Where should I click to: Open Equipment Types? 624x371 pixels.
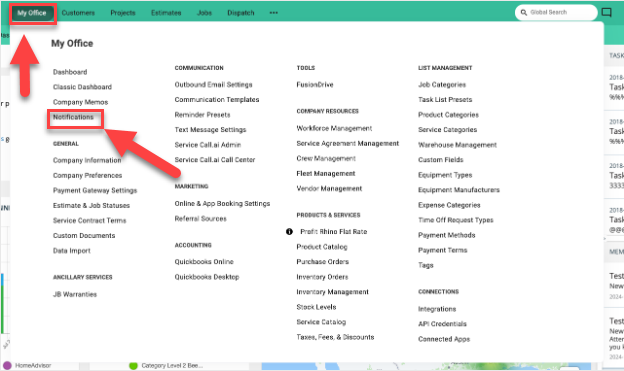[x=445, y=175]
